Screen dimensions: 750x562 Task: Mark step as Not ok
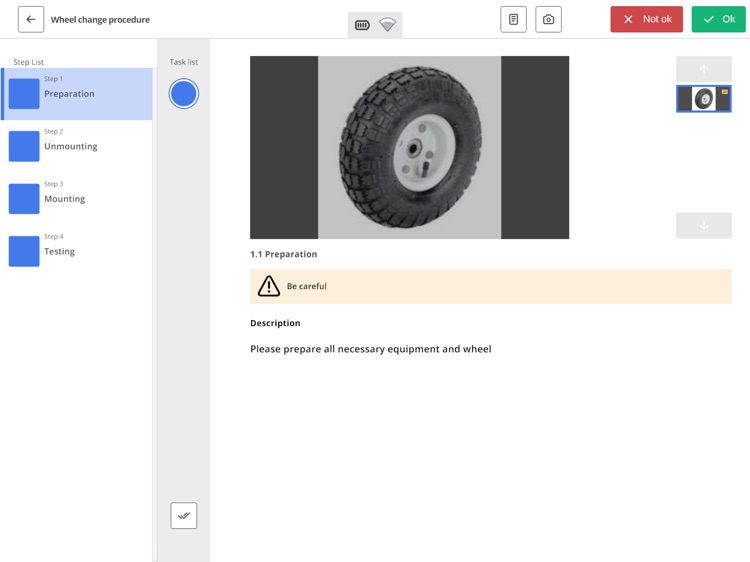[x=647, y=20]
